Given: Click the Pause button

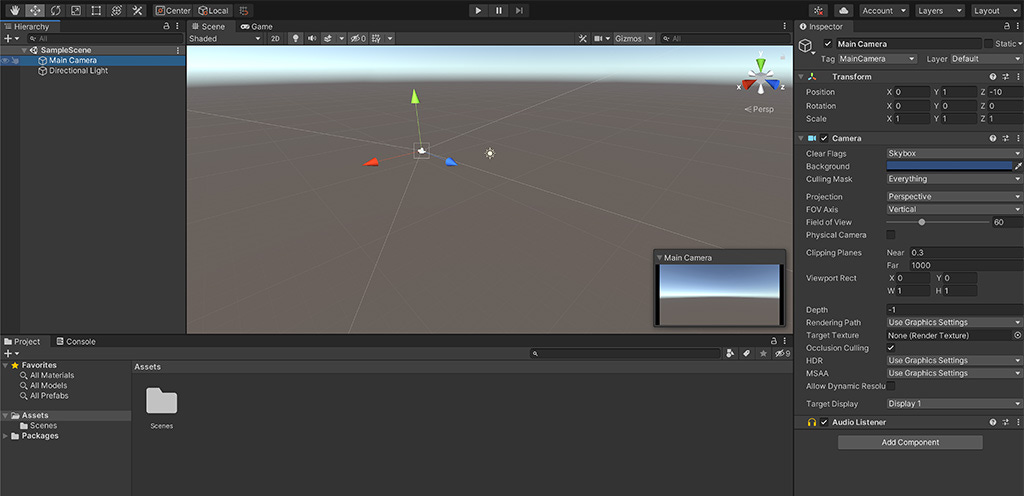Looking at the screenshot, I should (x=499, y=10).
